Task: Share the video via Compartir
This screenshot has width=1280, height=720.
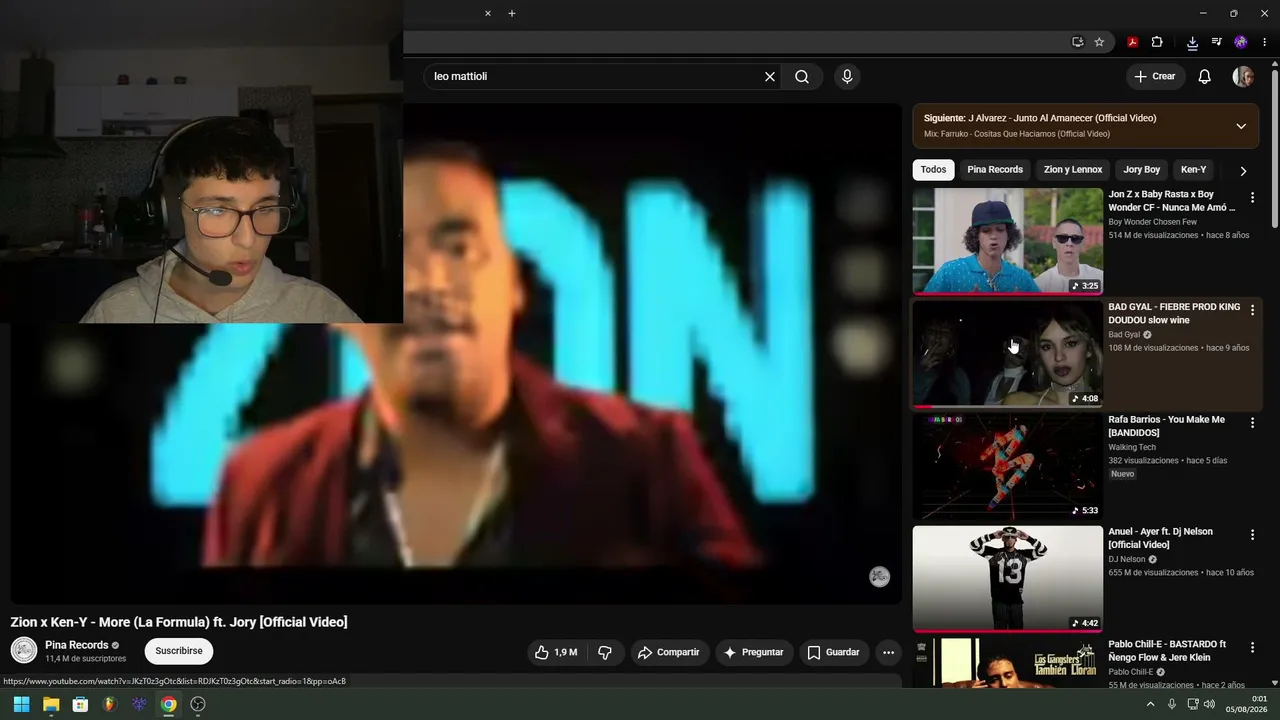Action: (668, 652)
